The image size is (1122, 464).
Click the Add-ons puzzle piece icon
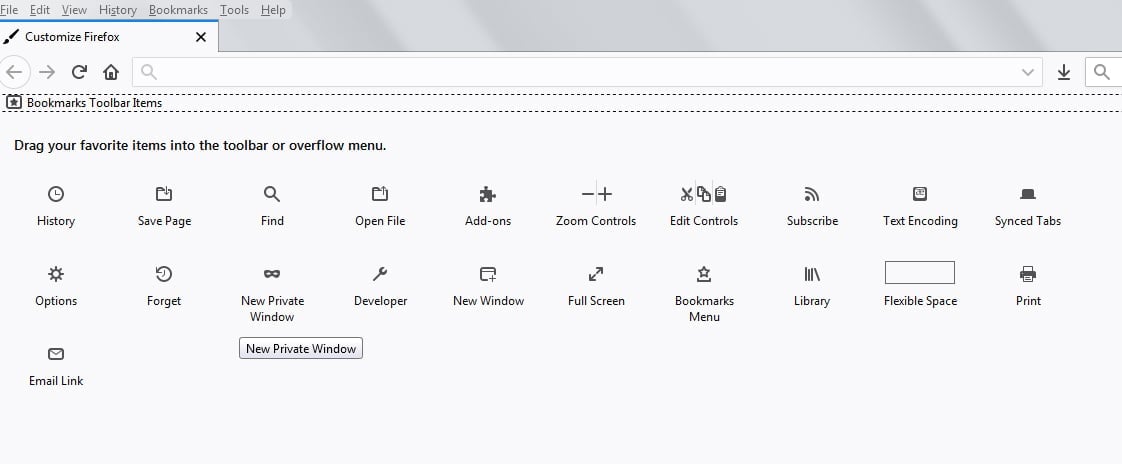tap(488, 194)
